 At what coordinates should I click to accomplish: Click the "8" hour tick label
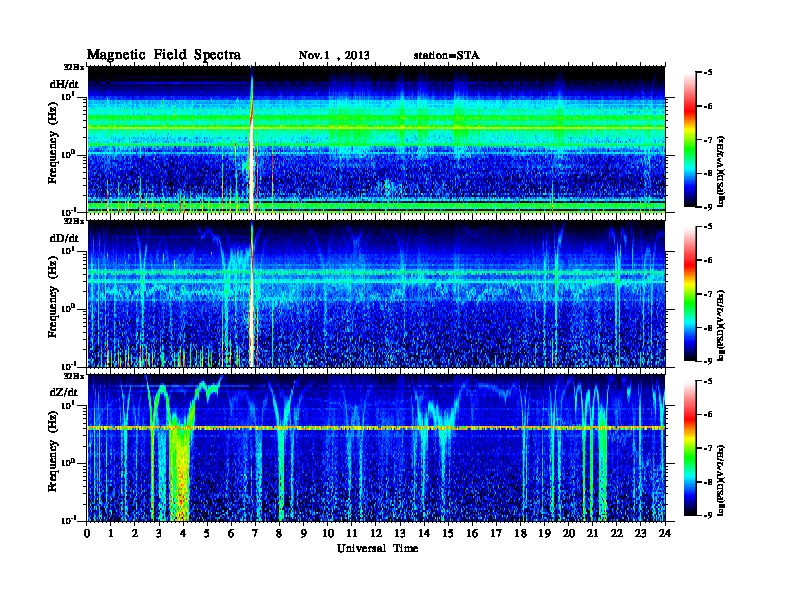point(279,533)
